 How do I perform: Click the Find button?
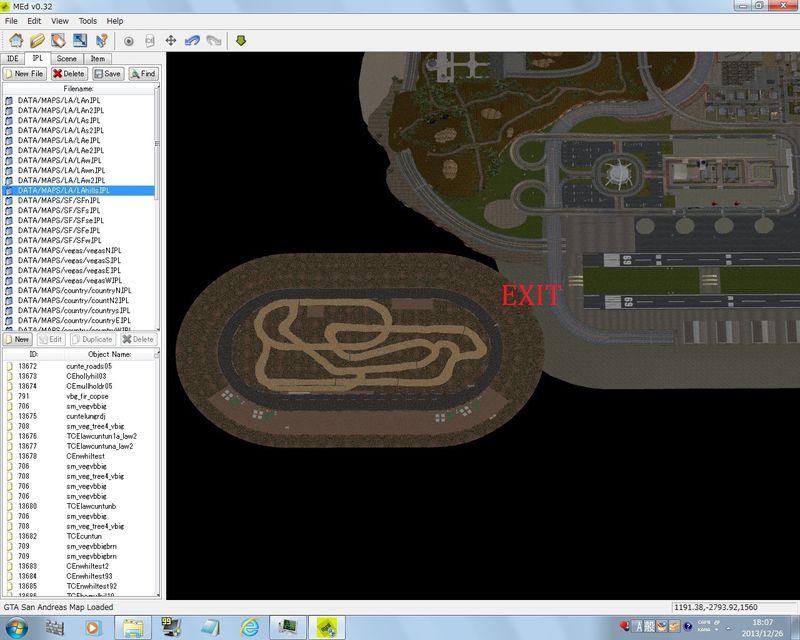(x=143, y=74)
